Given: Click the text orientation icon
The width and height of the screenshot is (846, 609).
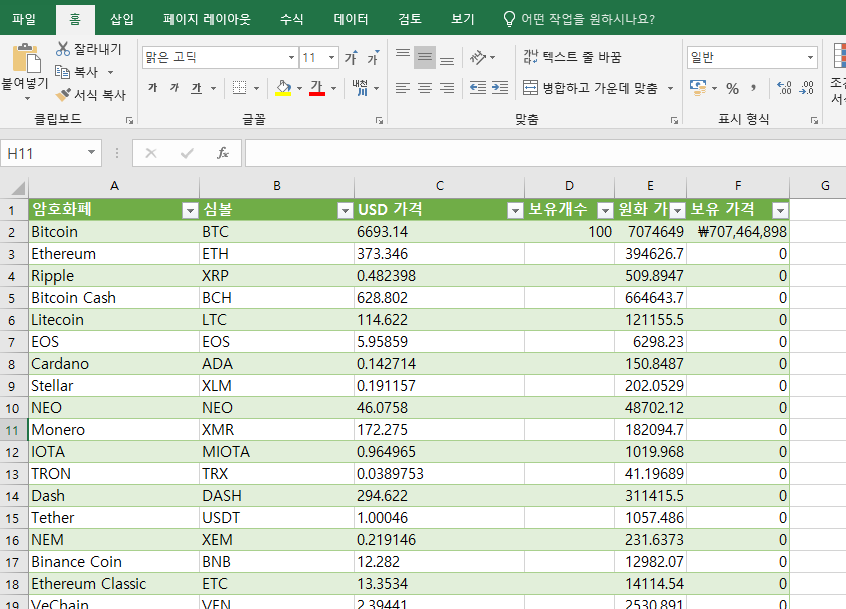Looking at the screenshot, I should click(x=478, y=57).
